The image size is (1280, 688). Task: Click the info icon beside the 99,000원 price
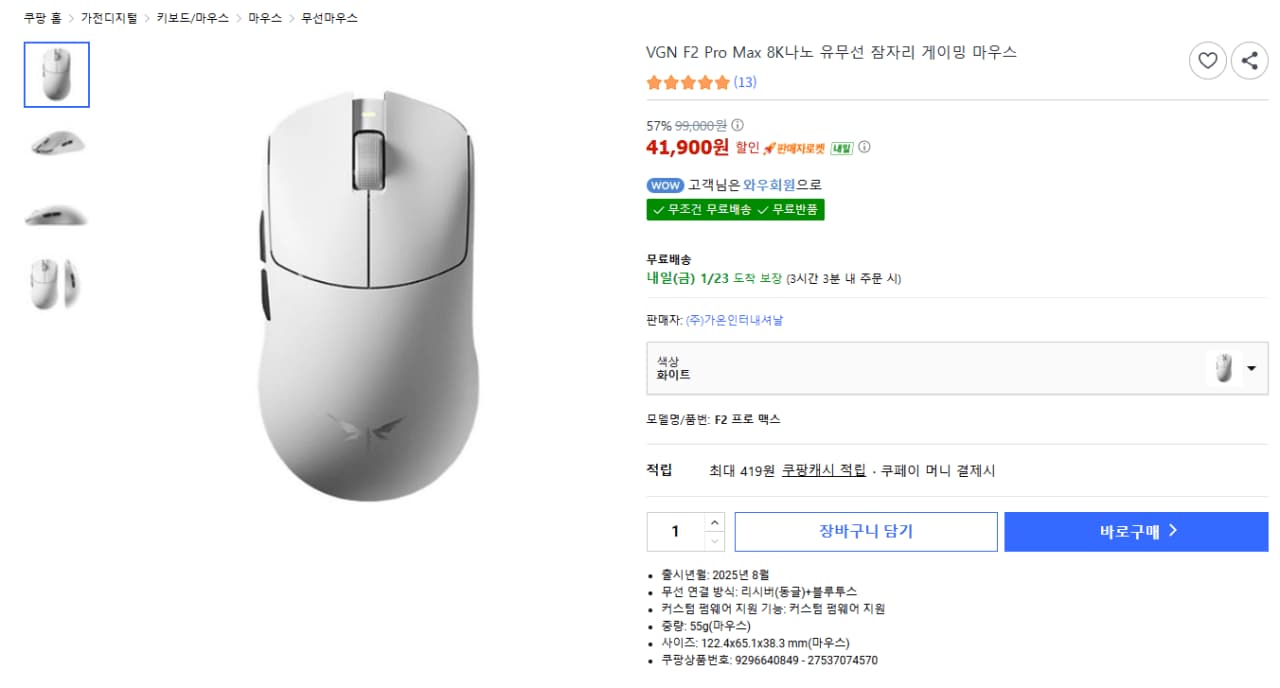(737, 126)
